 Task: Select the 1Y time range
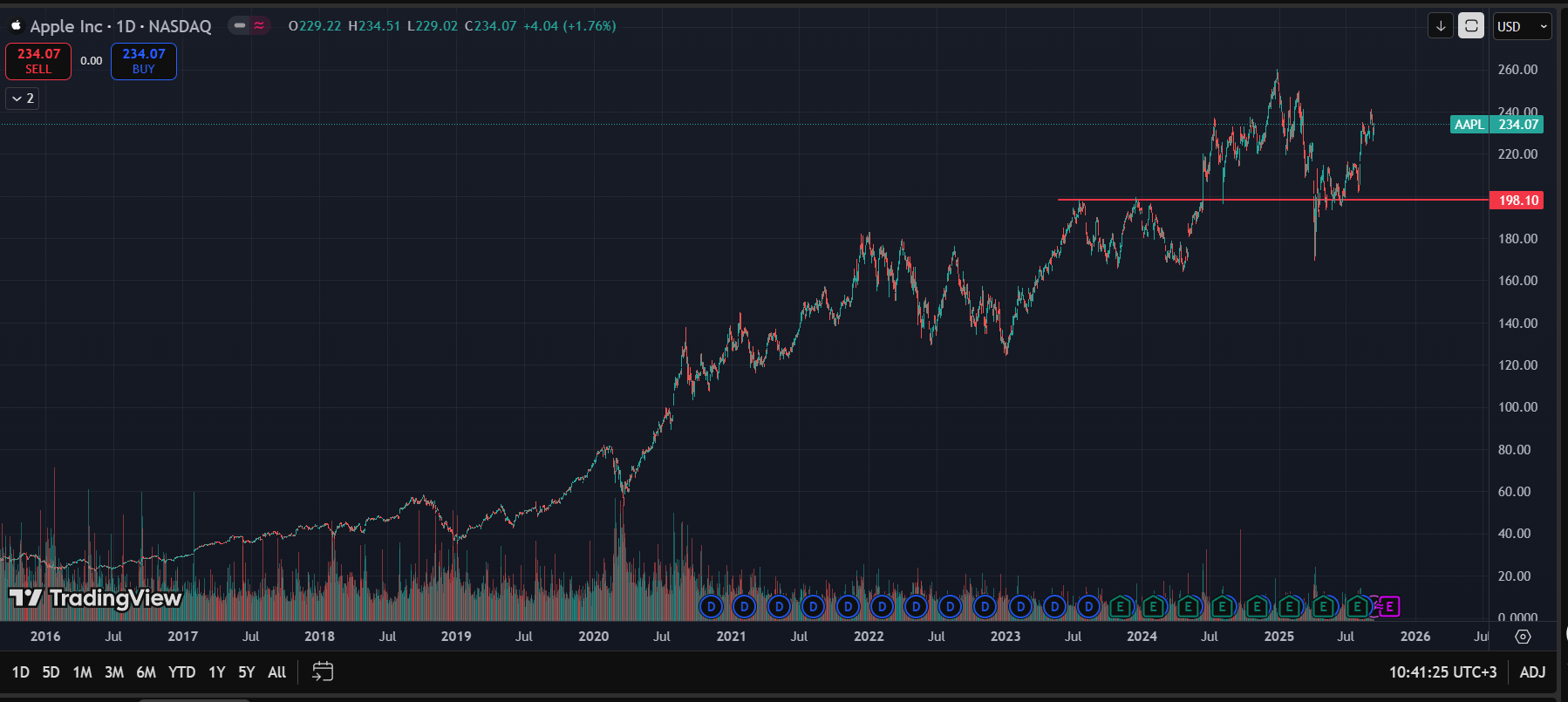216,671
